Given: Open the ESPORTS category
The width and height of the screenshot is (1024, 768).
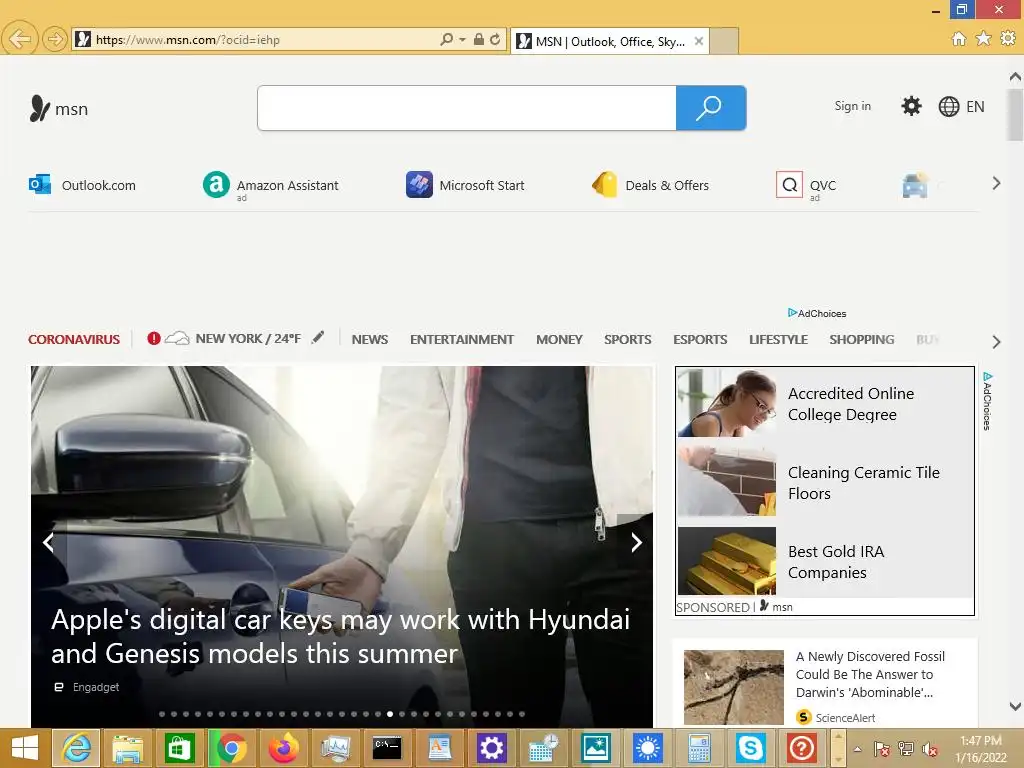Looking at the screenshot, I should [700, 340].
